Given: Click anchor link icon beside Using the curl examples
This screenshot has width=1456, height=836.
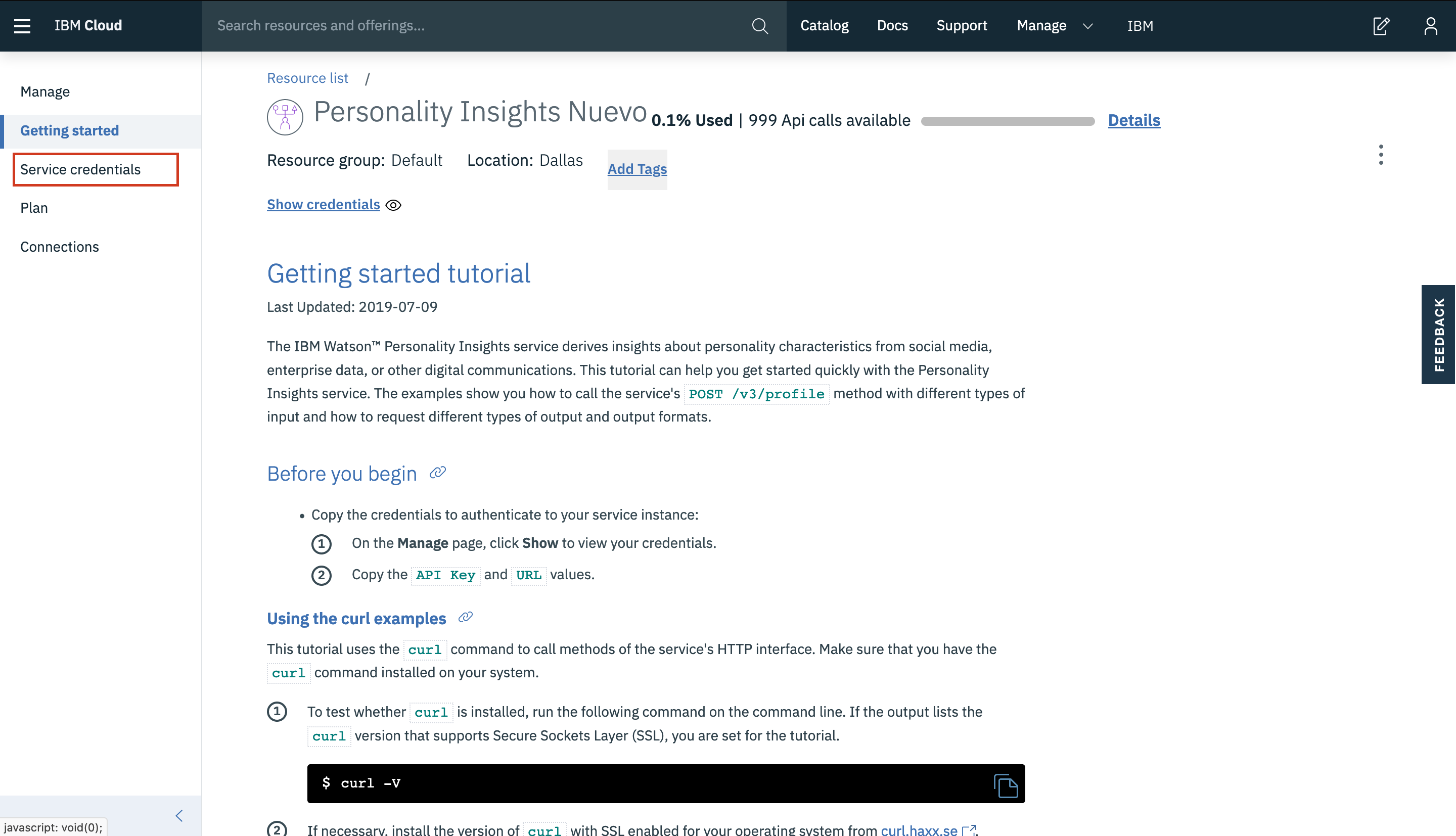Looking at the screenshot, I should 465,617.
